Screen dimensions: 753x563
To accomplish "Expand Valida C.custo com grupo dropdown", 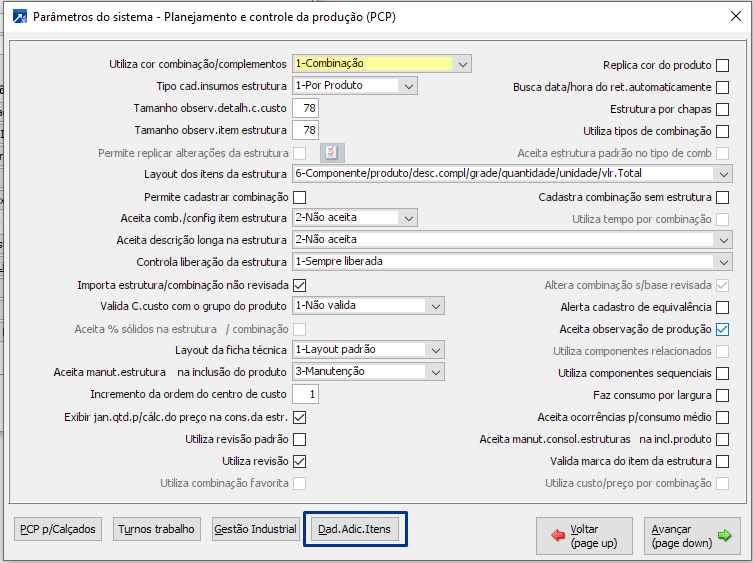I will (368, 306).
